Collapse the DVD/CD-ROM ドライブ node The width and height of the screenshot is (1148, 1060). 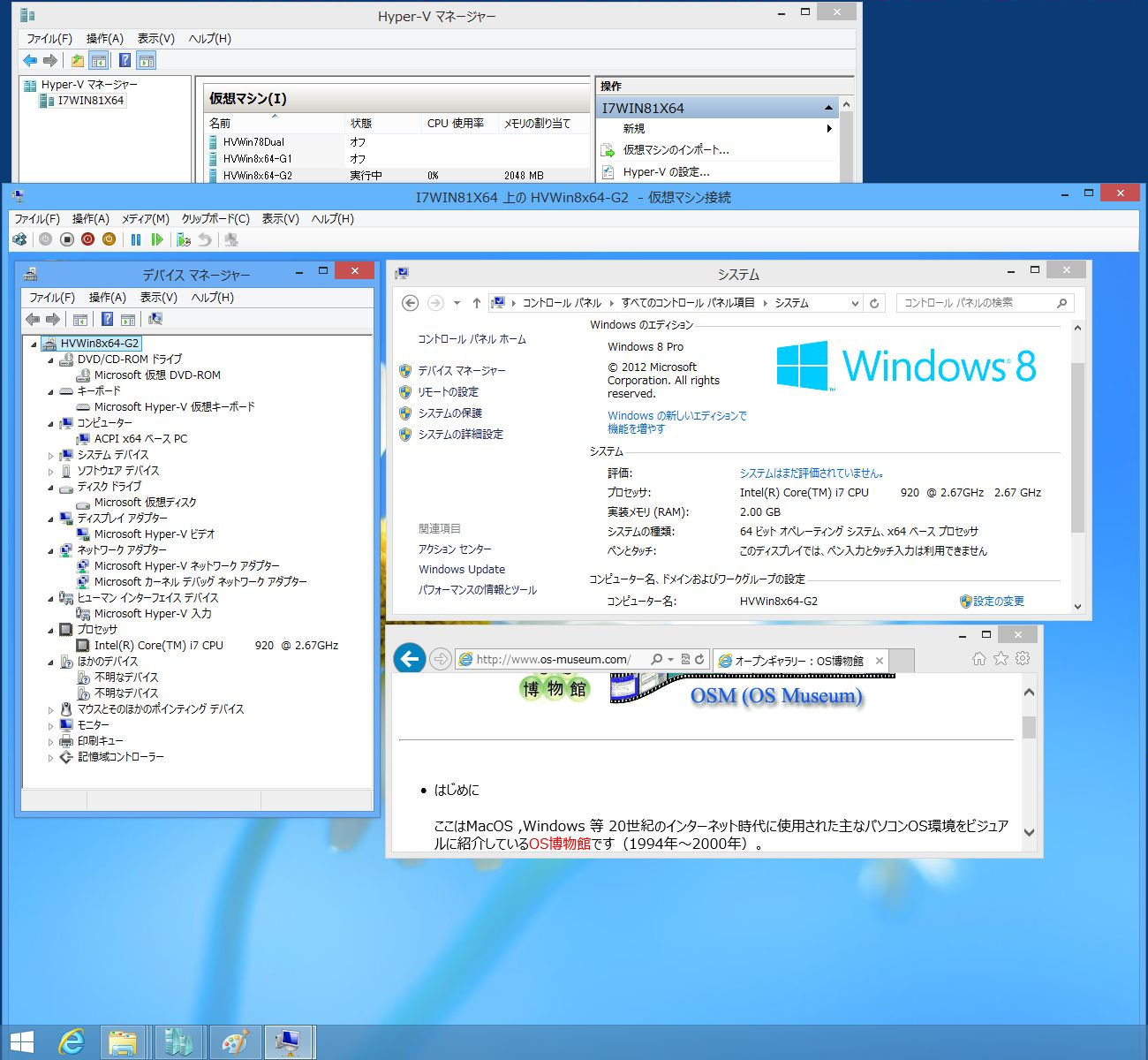50,360
